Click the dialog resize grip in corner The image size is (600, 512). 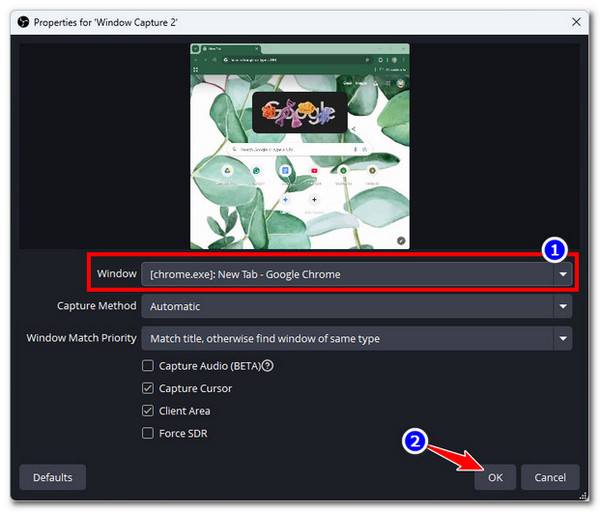pyautogui.click(x=582, y=496)
